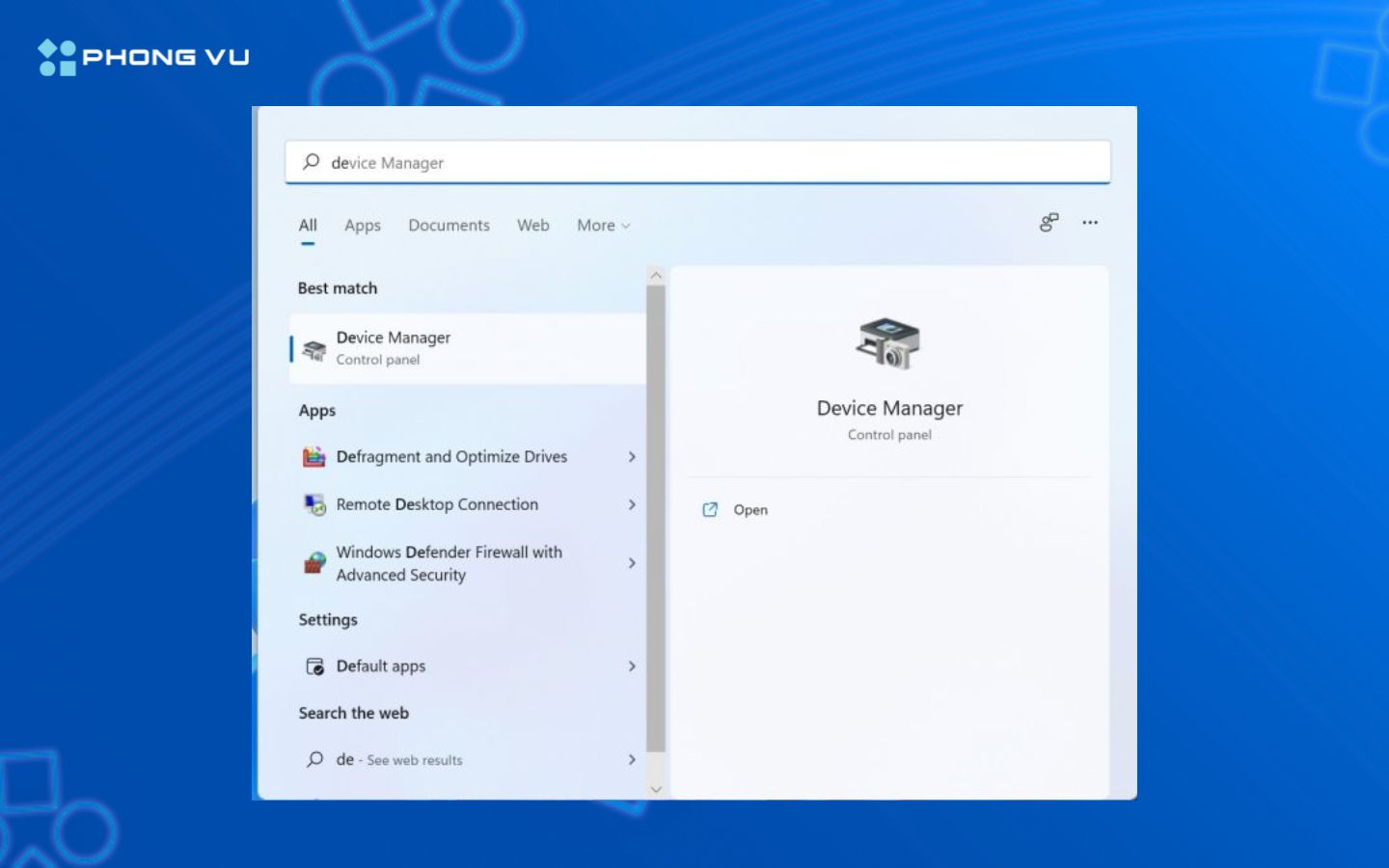
Task: Click Open to launch Device Manager
Action: pyautogui.click(x=750, y=509)
